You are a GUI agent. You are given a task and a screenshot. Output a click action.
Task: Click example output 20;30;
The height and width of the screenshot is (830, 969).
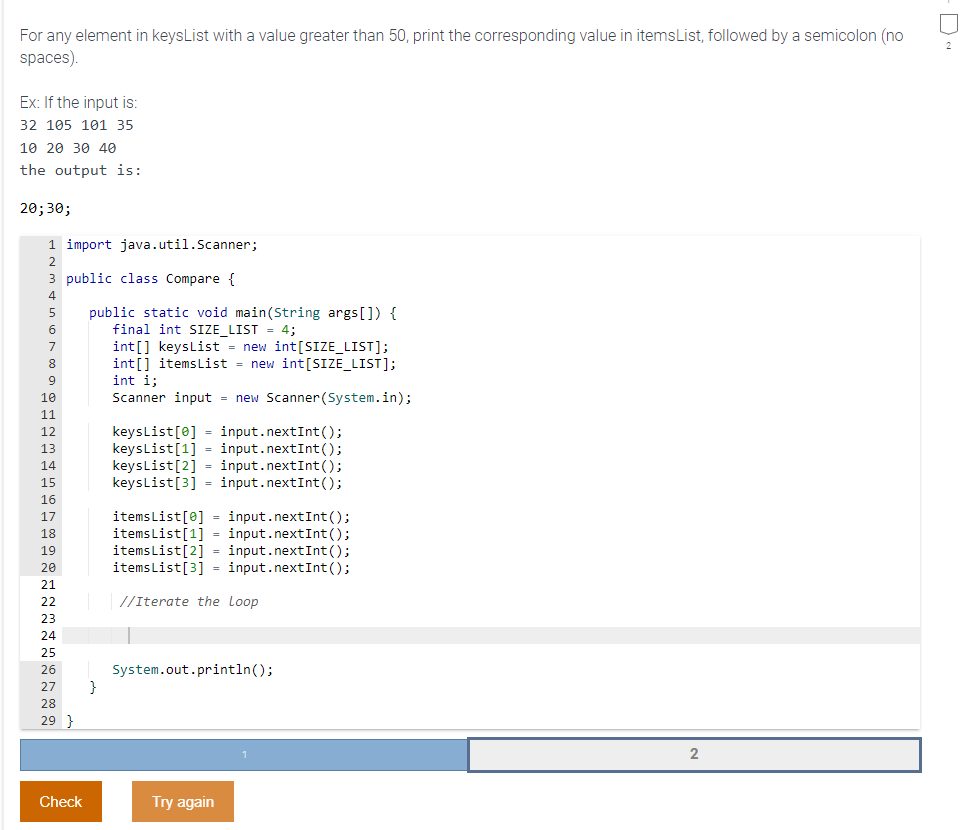(46, 208)
